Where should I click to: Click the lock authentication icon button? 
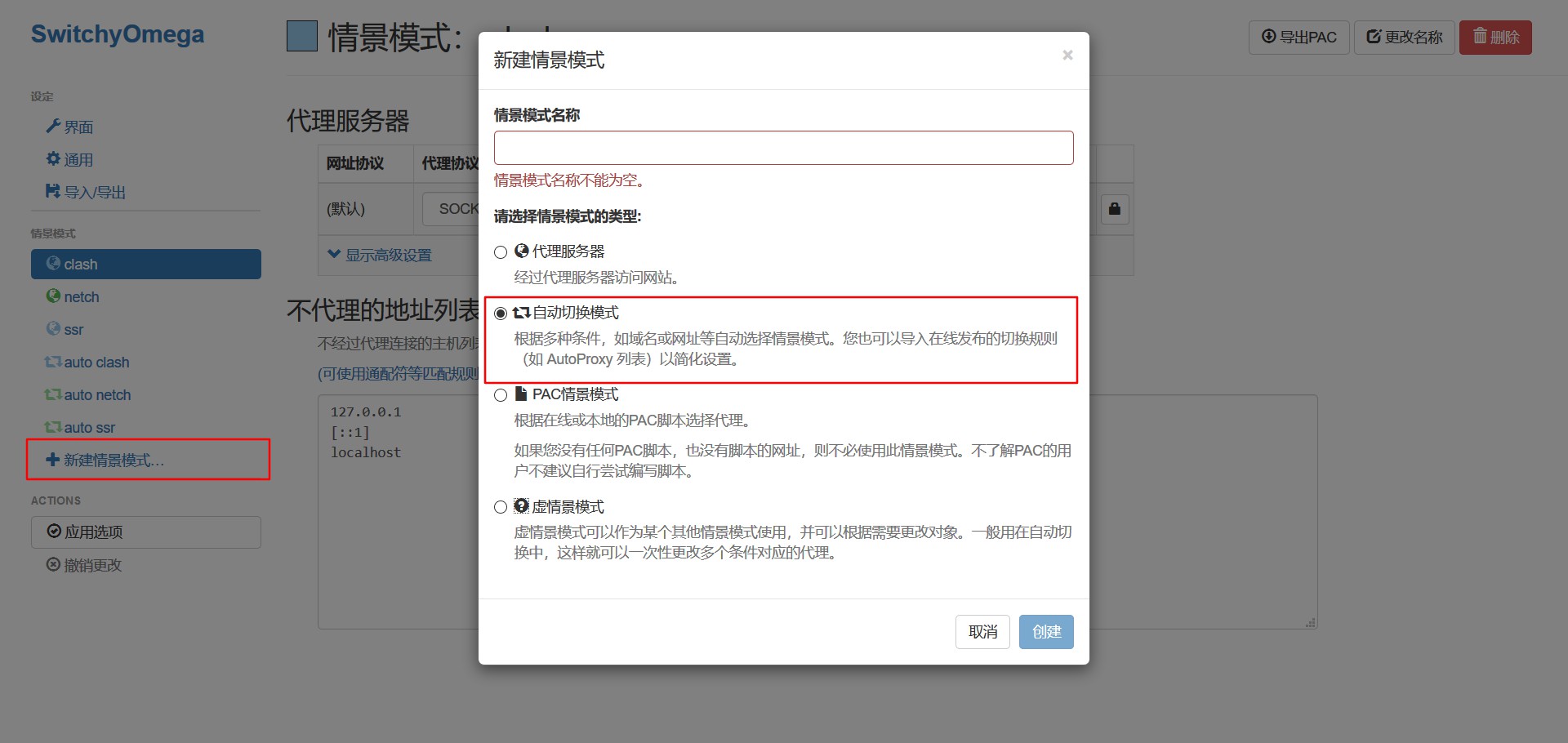coord(1115,209)
